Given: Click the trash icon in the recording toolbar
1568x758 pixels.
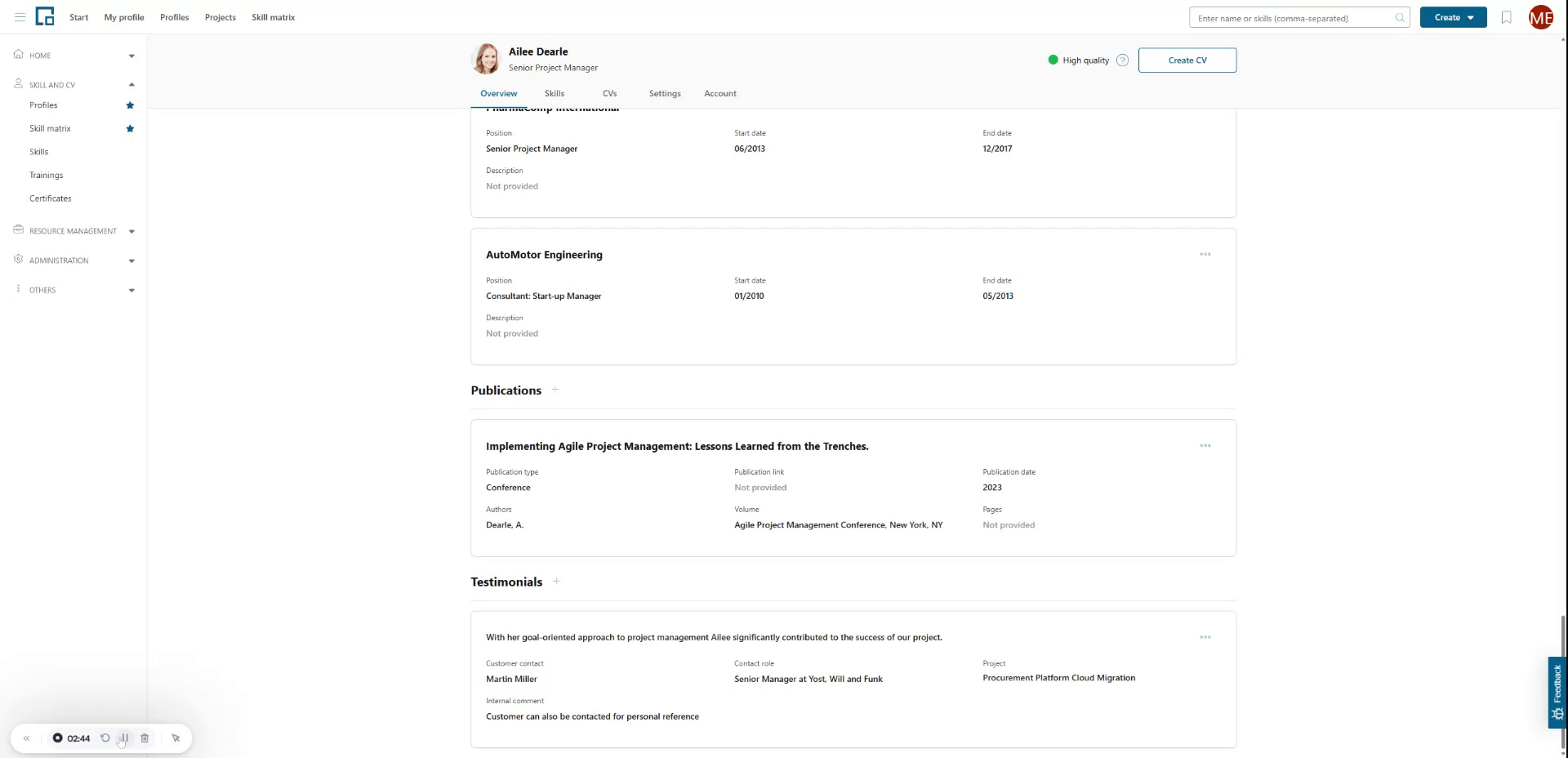Looking at the screenshot, I should point(145,738).
